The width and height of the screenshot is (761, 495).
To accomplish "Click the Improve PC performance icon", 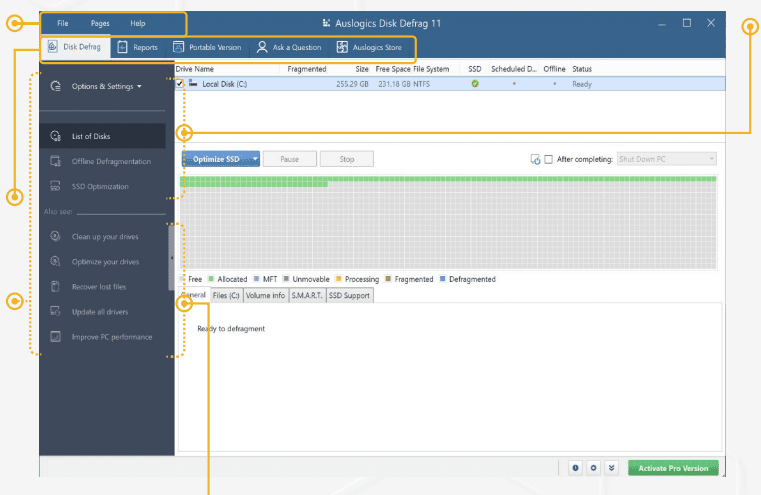I will point(55,337).
